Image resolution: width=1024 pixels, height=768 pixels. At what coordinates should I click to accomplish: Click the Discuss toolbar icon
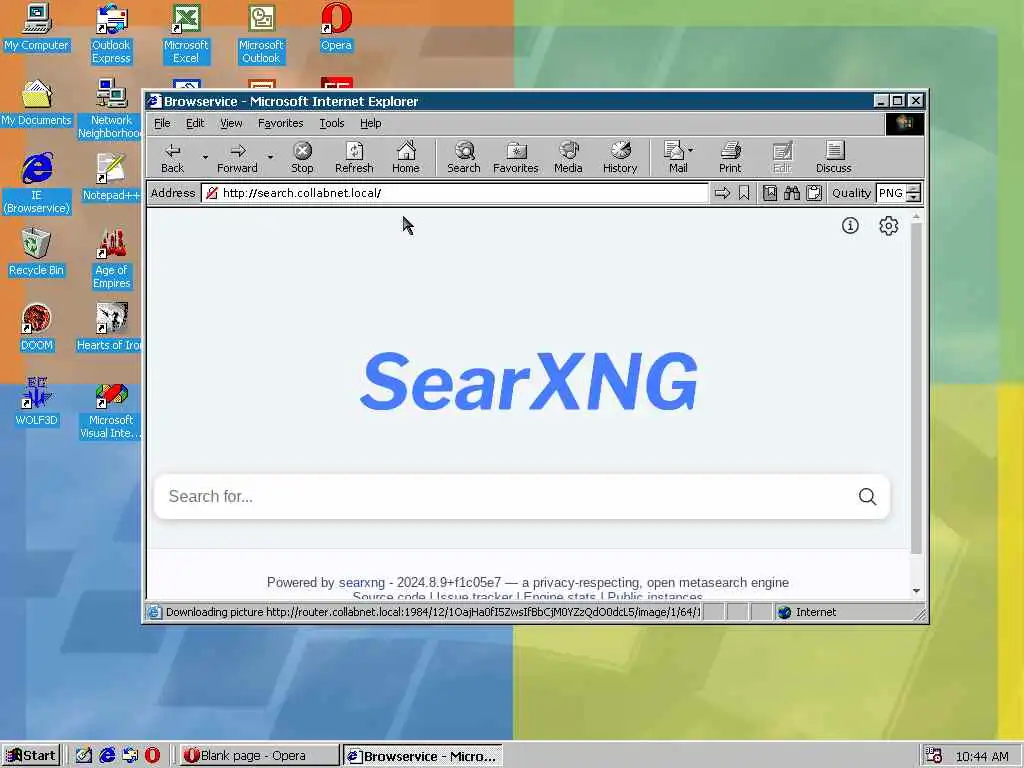click(x=834, y=157)
